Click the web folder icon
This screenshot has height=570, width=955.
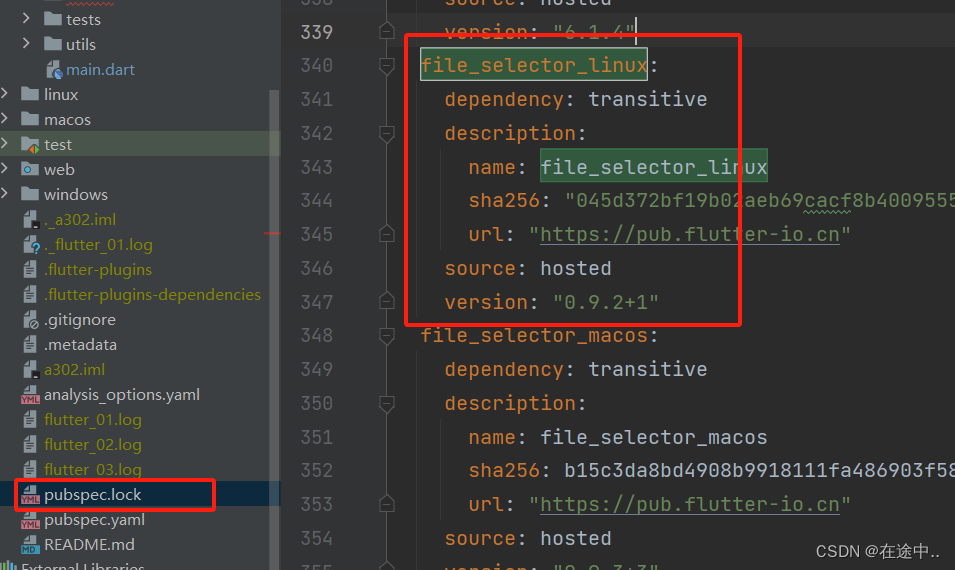[30, 169]
